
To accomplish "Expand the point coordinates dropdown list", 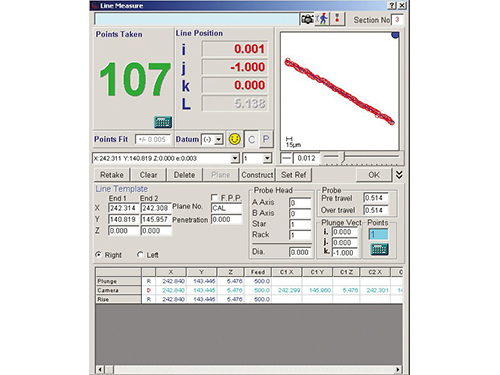I will tap(235, 158).
